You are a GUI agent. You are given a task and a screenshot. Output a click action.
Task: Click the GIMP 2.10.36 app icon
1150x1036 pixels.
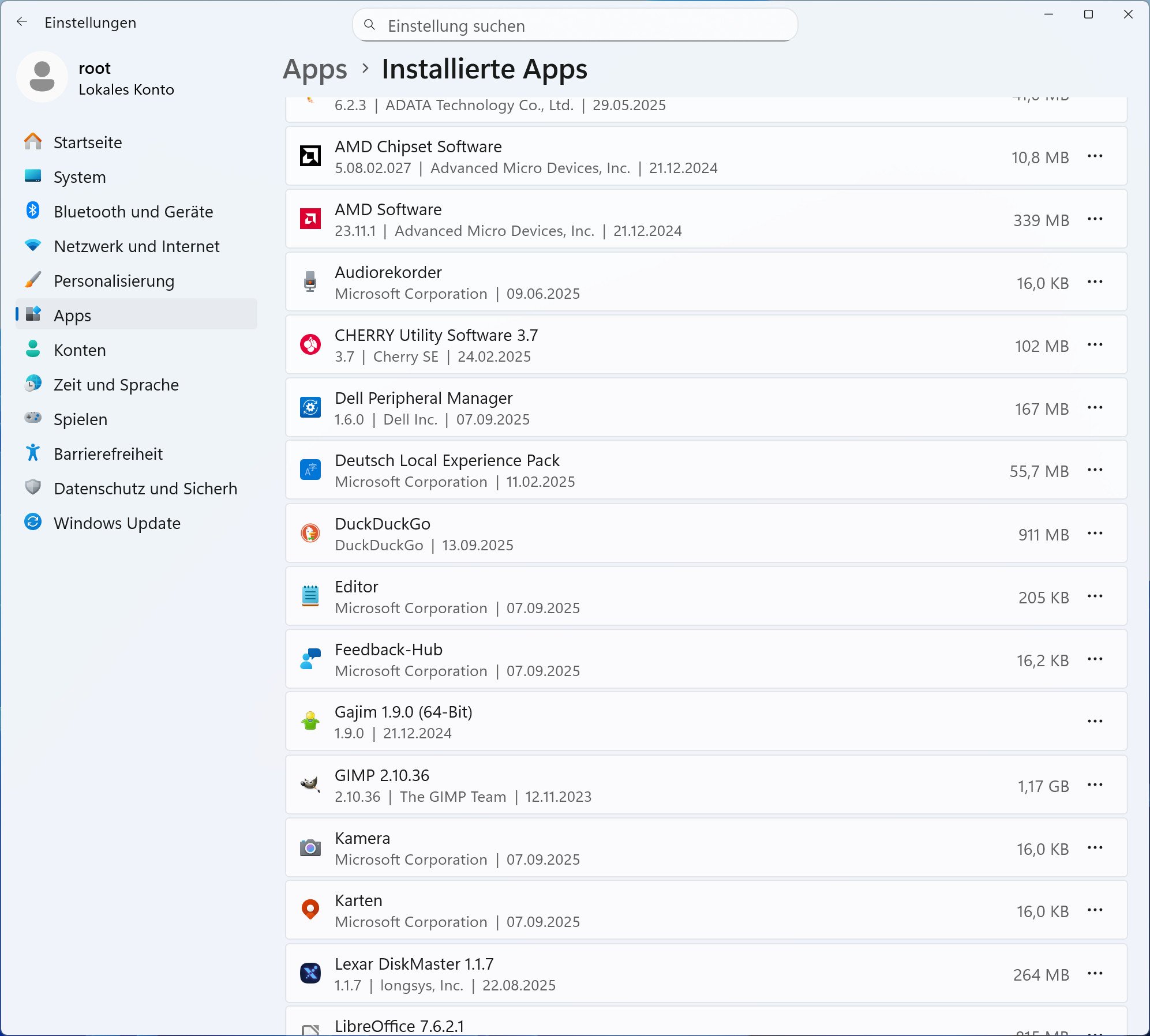[310, 785]
